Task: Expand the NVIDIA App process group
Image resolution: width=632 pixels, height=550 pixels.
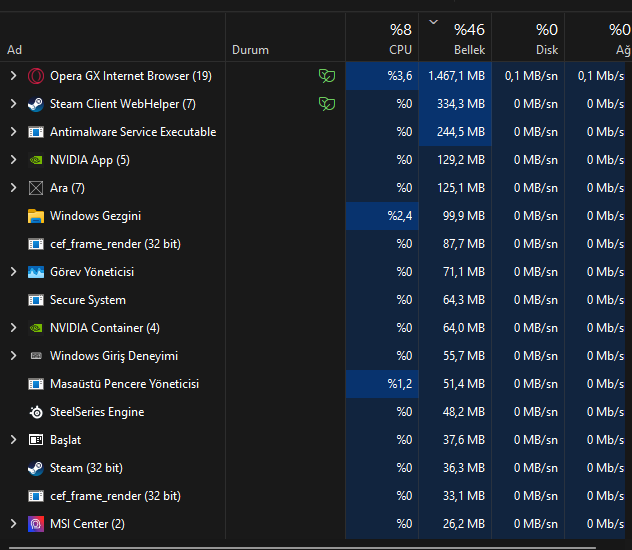Action: coord(13,160)
